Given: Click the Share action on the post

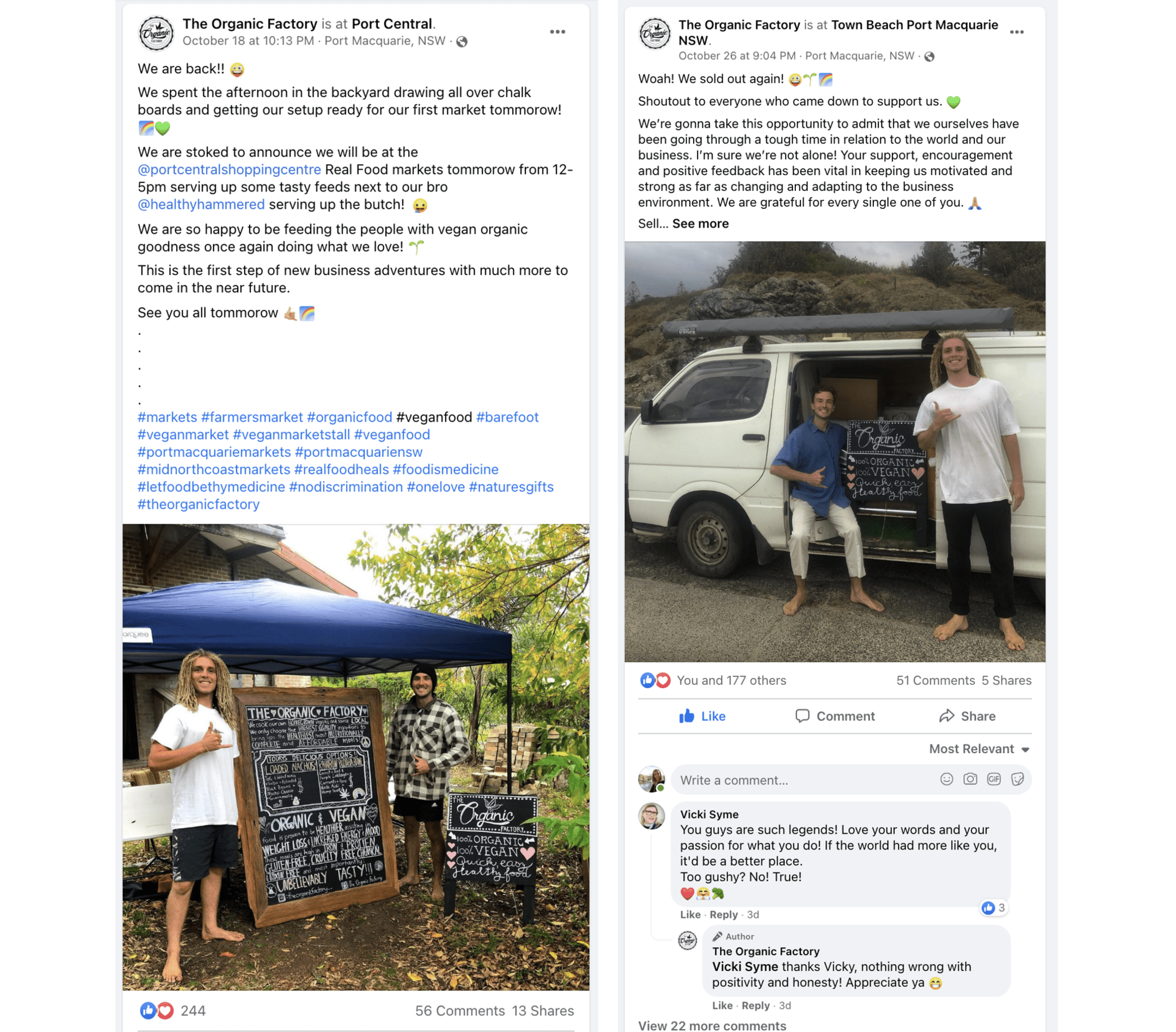Looking at the screenshot, I should pos(967,716).
